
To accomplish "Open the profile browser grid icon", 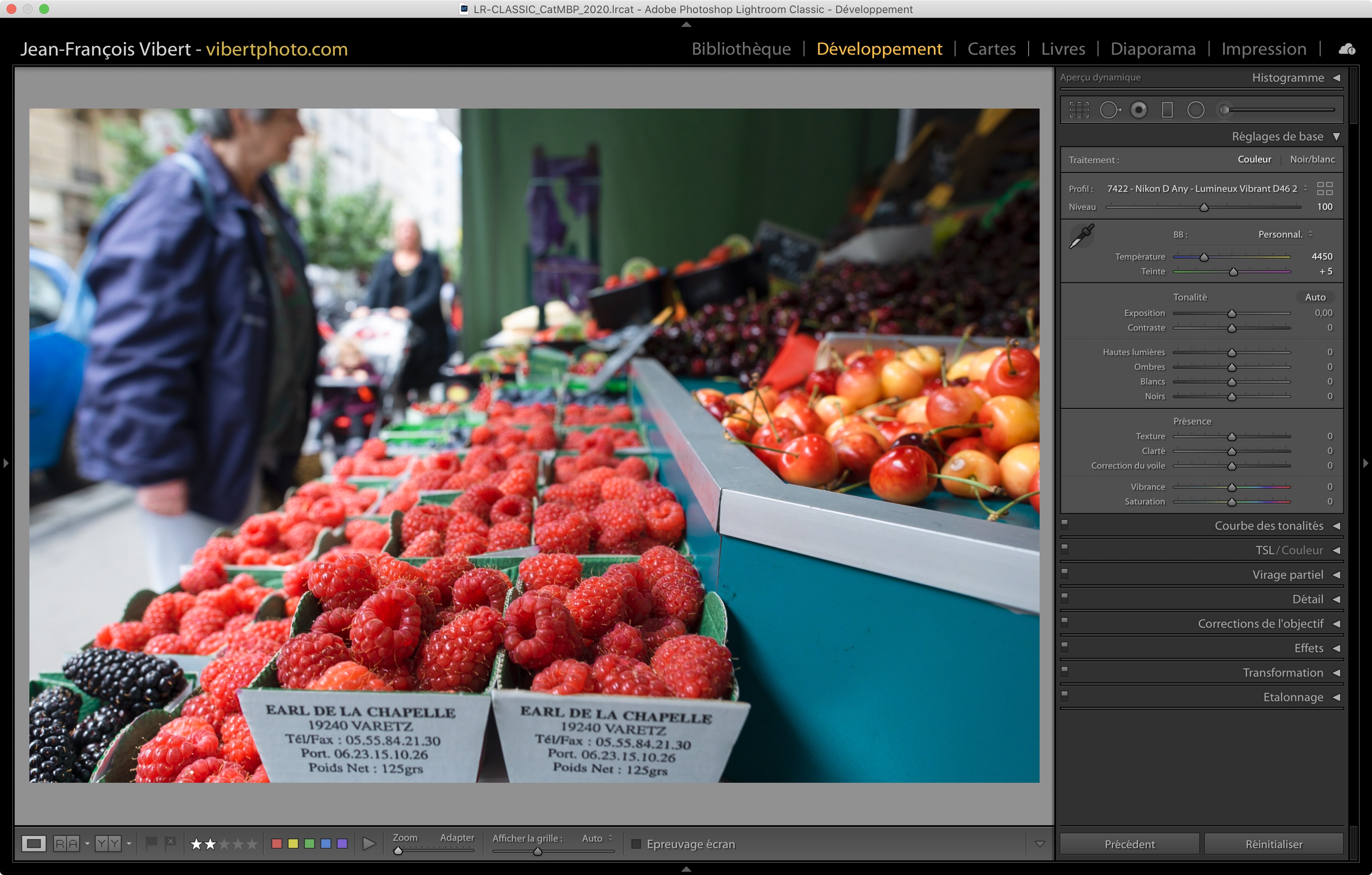I will [x=1325, y=189].
